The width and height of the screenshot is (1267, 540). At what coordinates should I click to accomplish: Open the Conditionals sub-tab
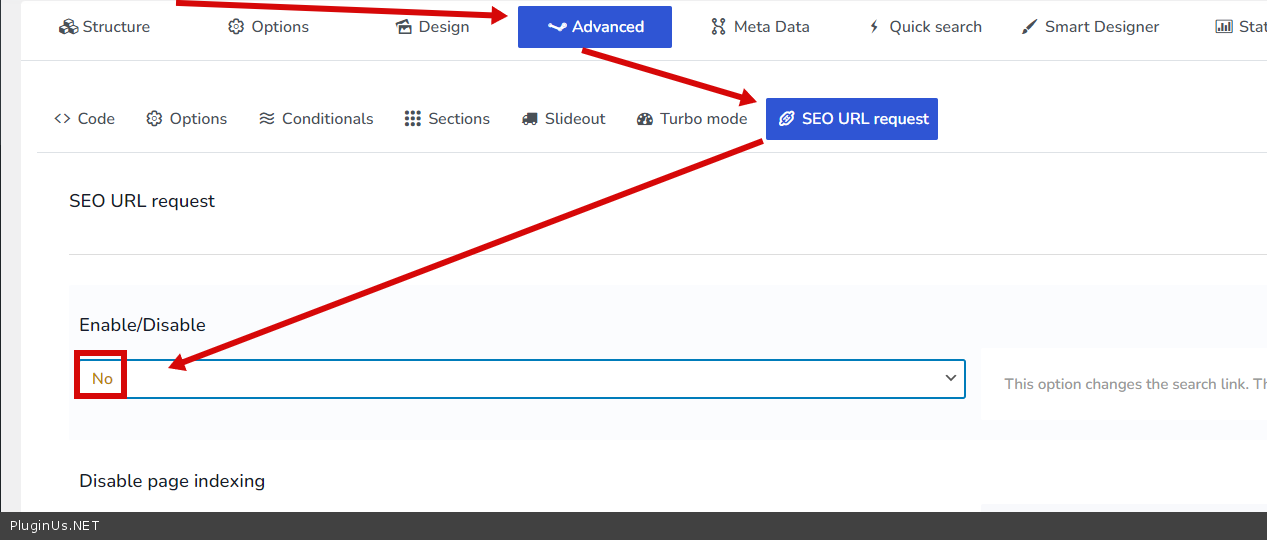pos(316,119)
